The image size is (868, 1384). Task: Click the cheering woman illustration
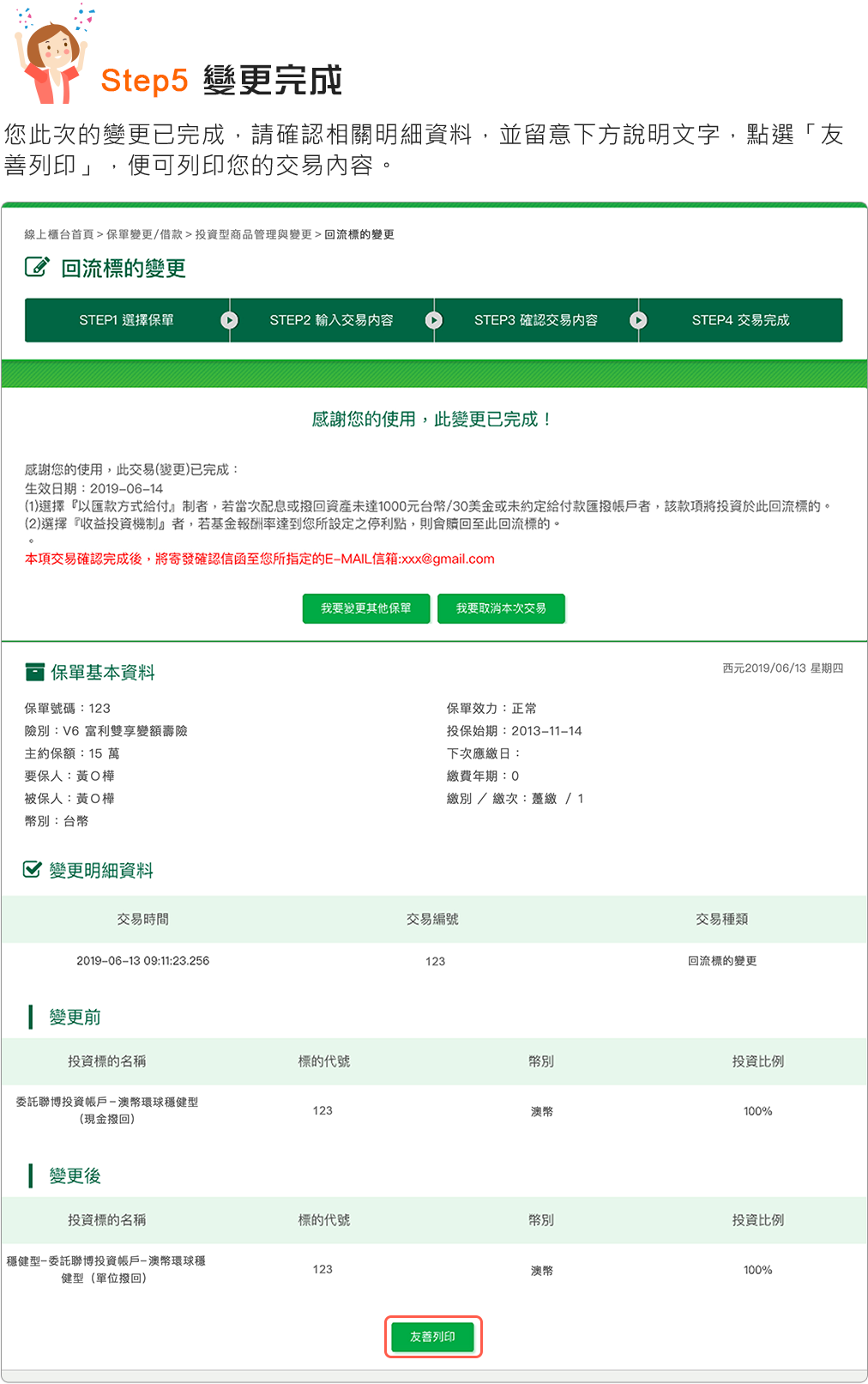55,56
